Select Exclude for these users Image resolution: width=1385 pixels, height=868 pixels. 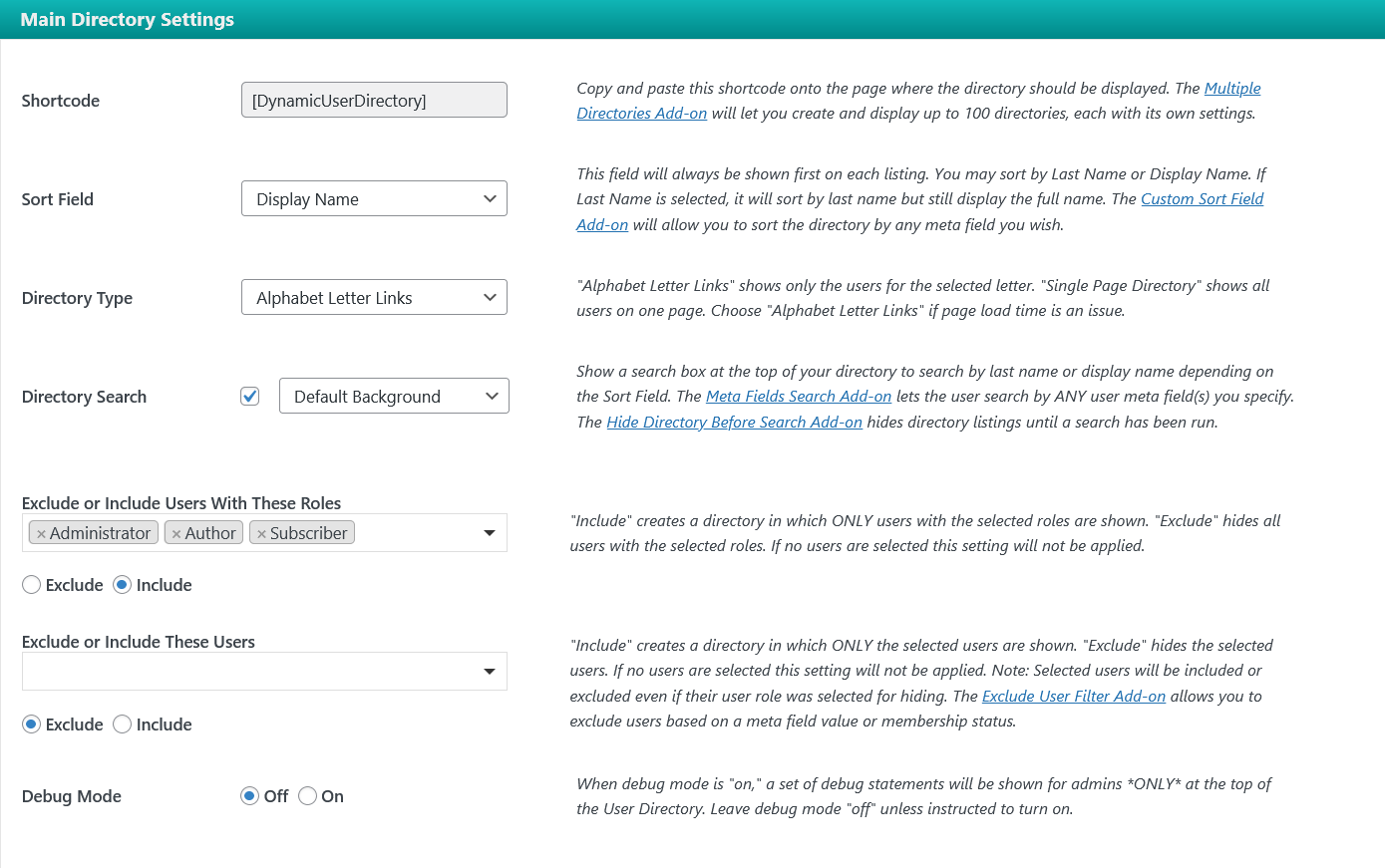[32, 724]
